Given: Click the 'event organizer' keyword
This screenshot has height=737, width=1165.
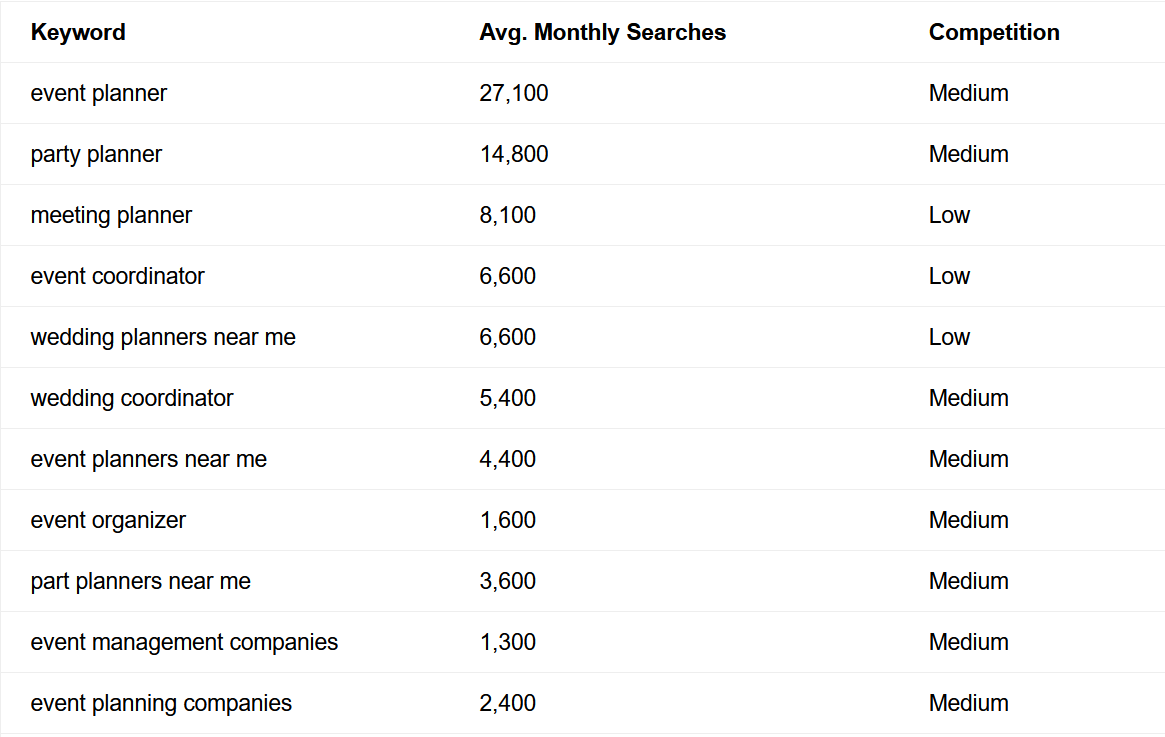Looking at the screenshot, I should pyautogui.click(x=108, y=520).
